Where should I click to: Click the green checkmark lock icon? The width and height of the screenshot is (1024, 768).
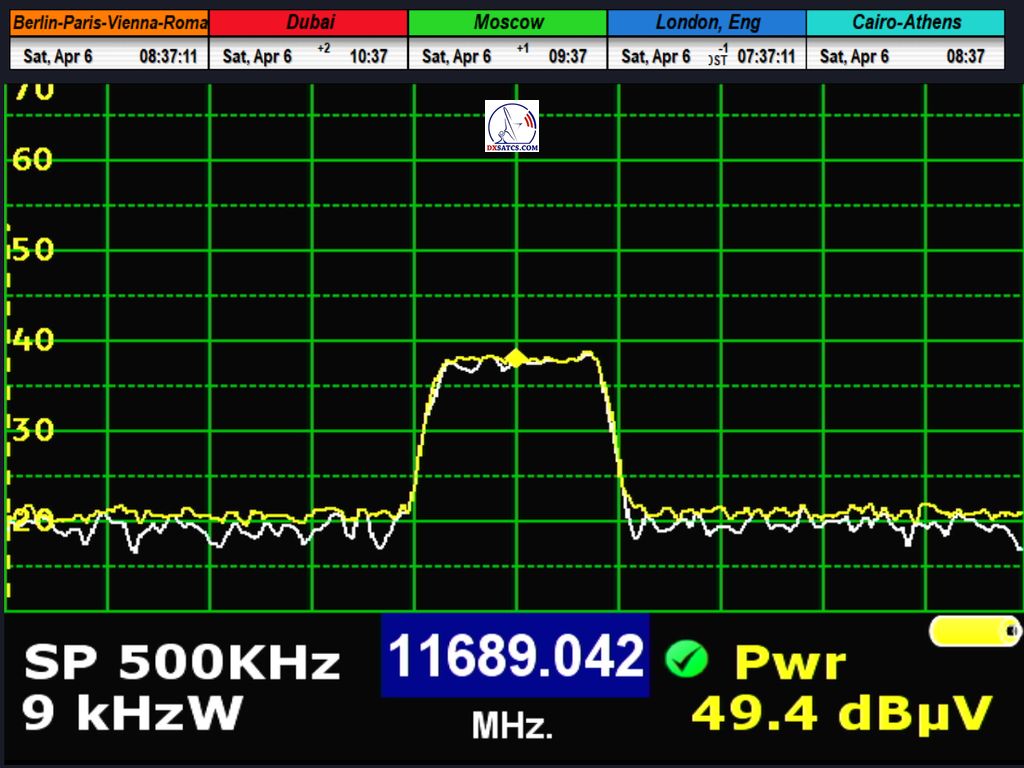(686, 658)
